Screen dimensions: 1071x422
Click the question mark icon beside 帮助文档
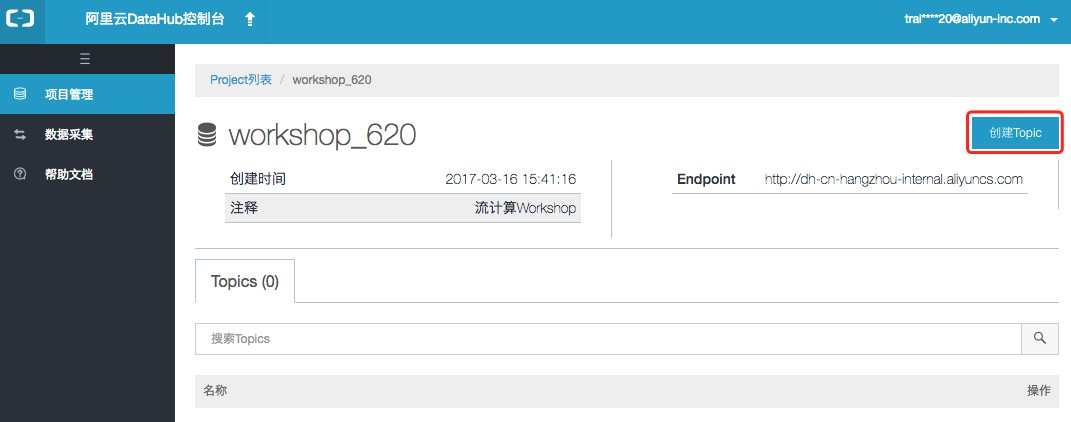tap(20, 174)
